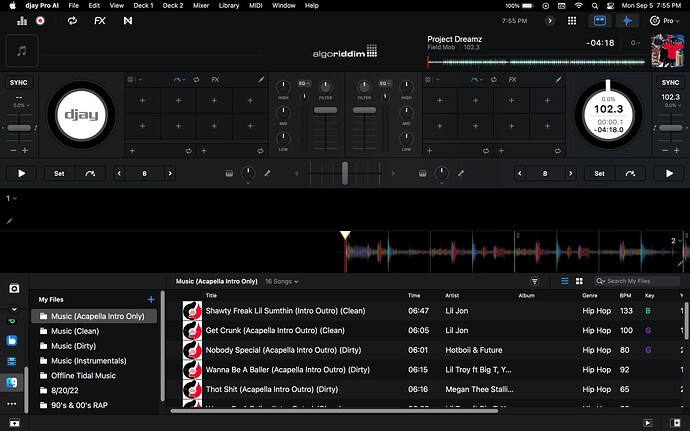The height and width of the screenshot is (431, 690).
Task: Open Project Dreamz album artwork
Action: (668, 51)
